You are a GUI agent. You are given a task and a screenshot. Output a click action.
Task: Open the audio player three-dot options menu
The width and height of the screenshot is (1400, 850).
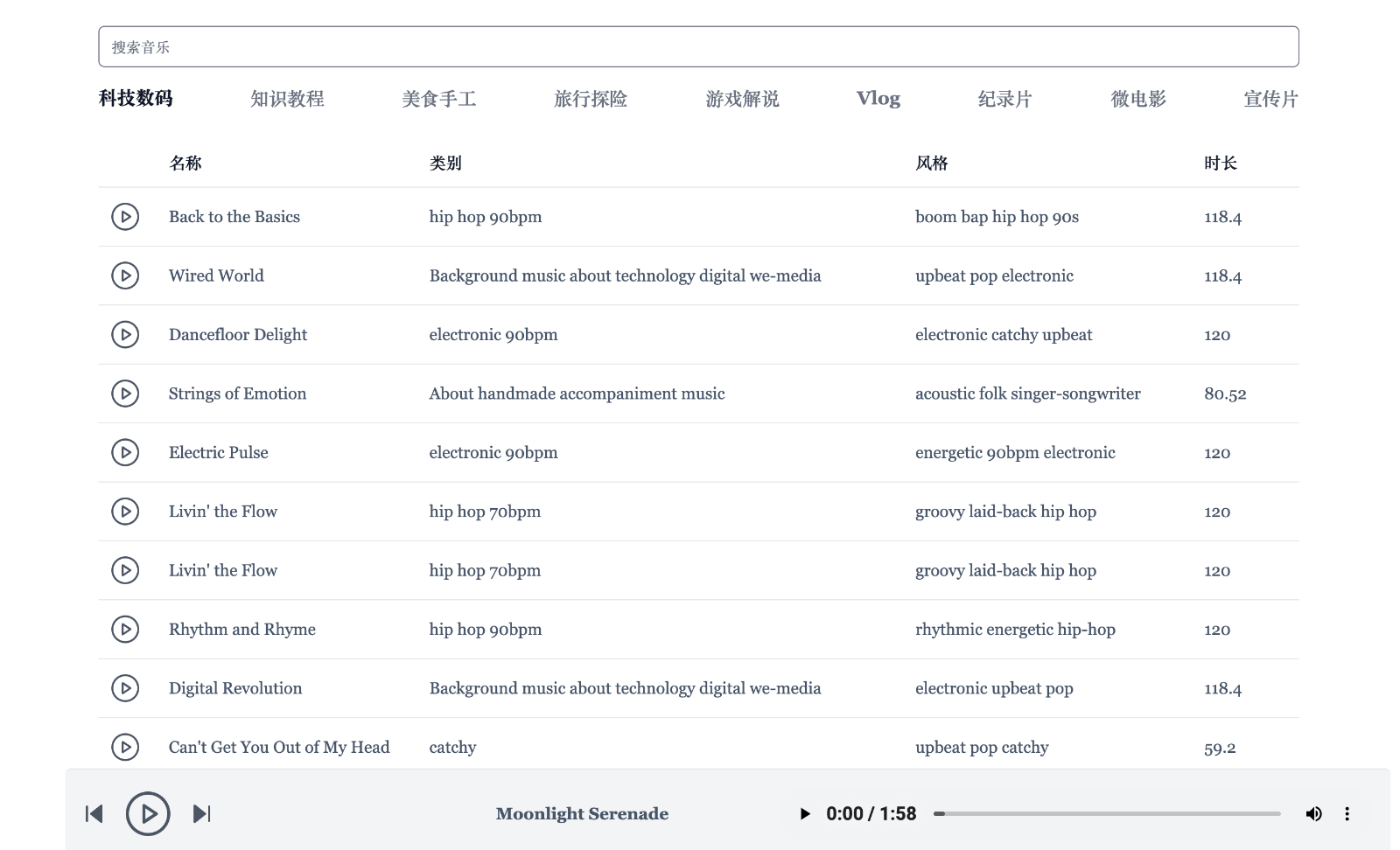coord(1347,814)
